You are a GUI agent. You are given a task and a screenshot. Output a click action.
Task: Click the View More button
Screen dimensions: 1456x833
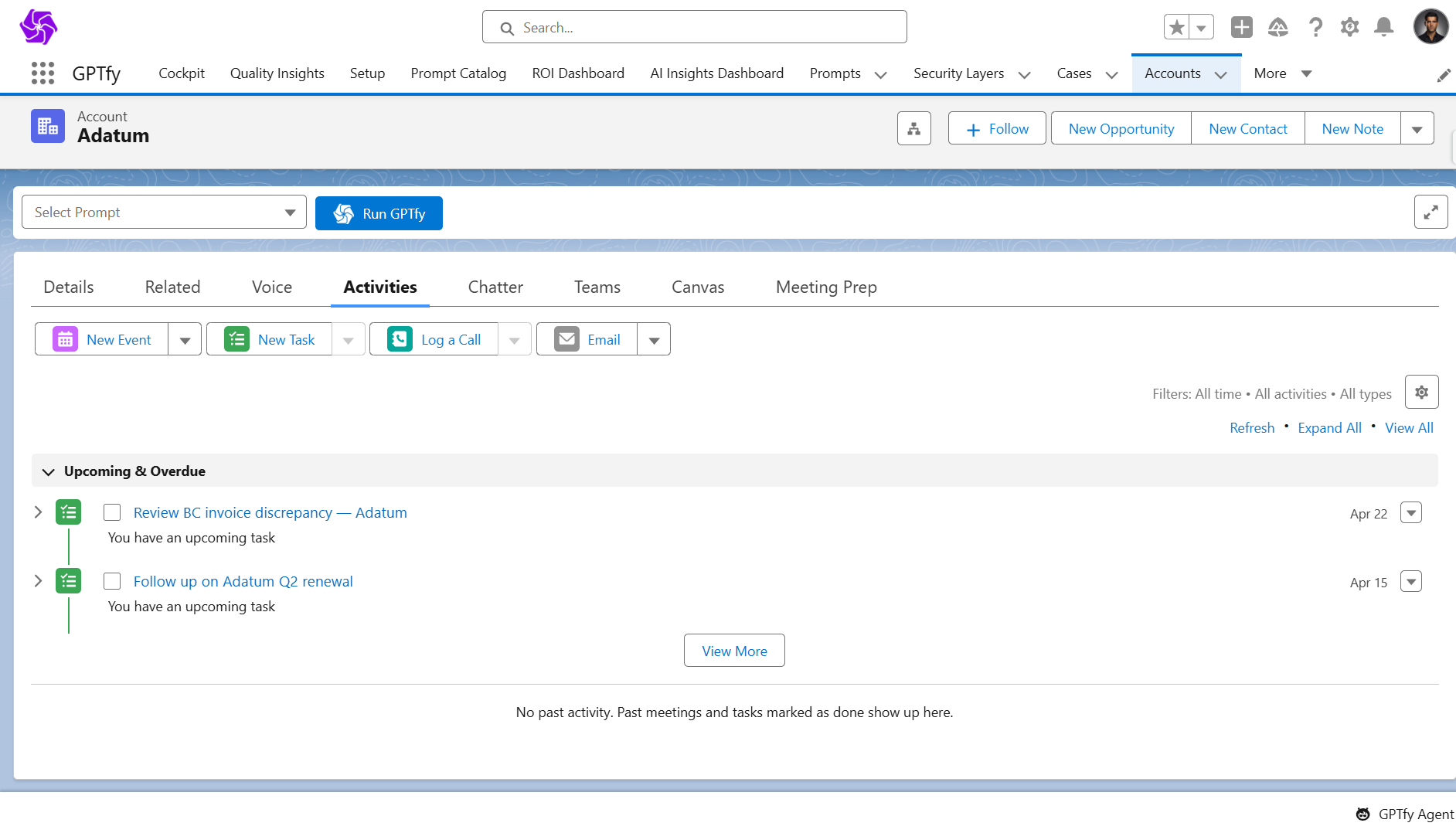(734, 651)
